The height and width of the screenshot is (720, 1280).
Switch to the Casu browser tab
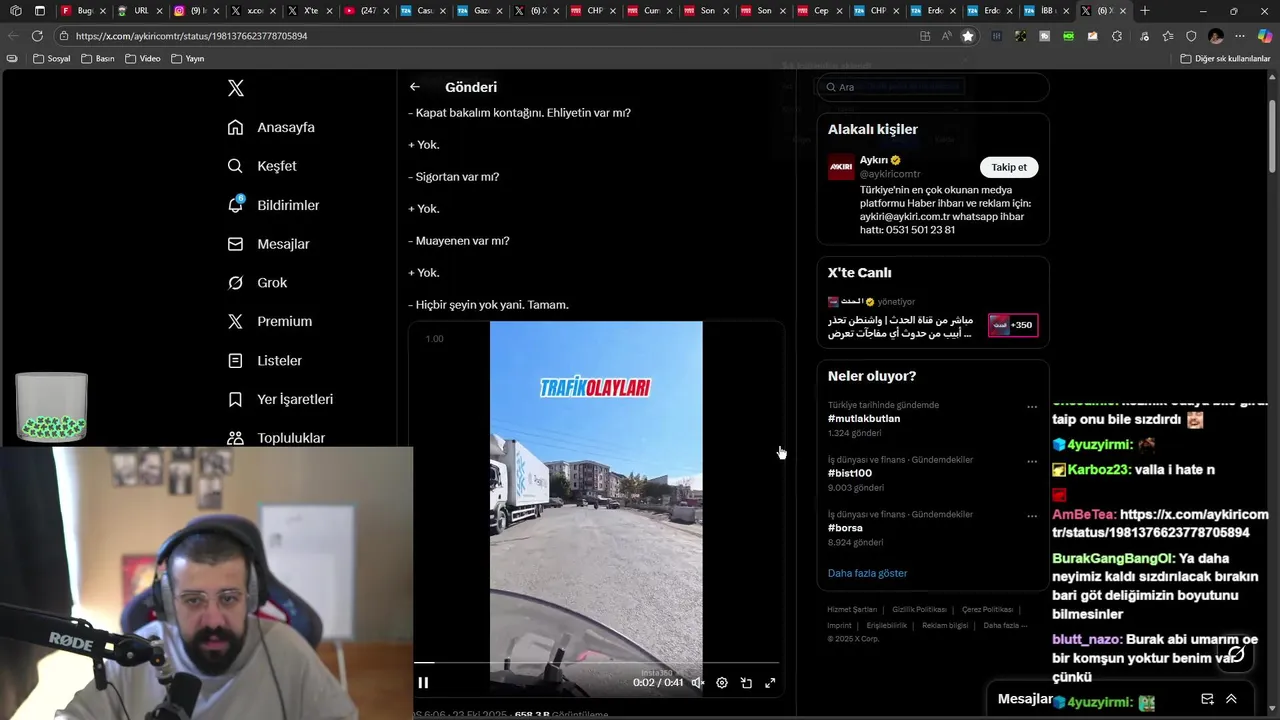tap(423, 11)
